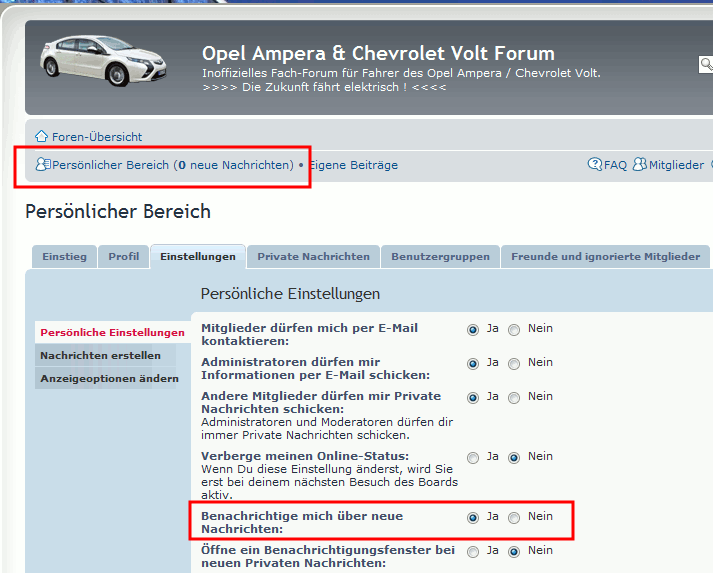The width and height of the screenshot is (713, 573).
Task: Select the Einstellungen tab
Action: 198,256
